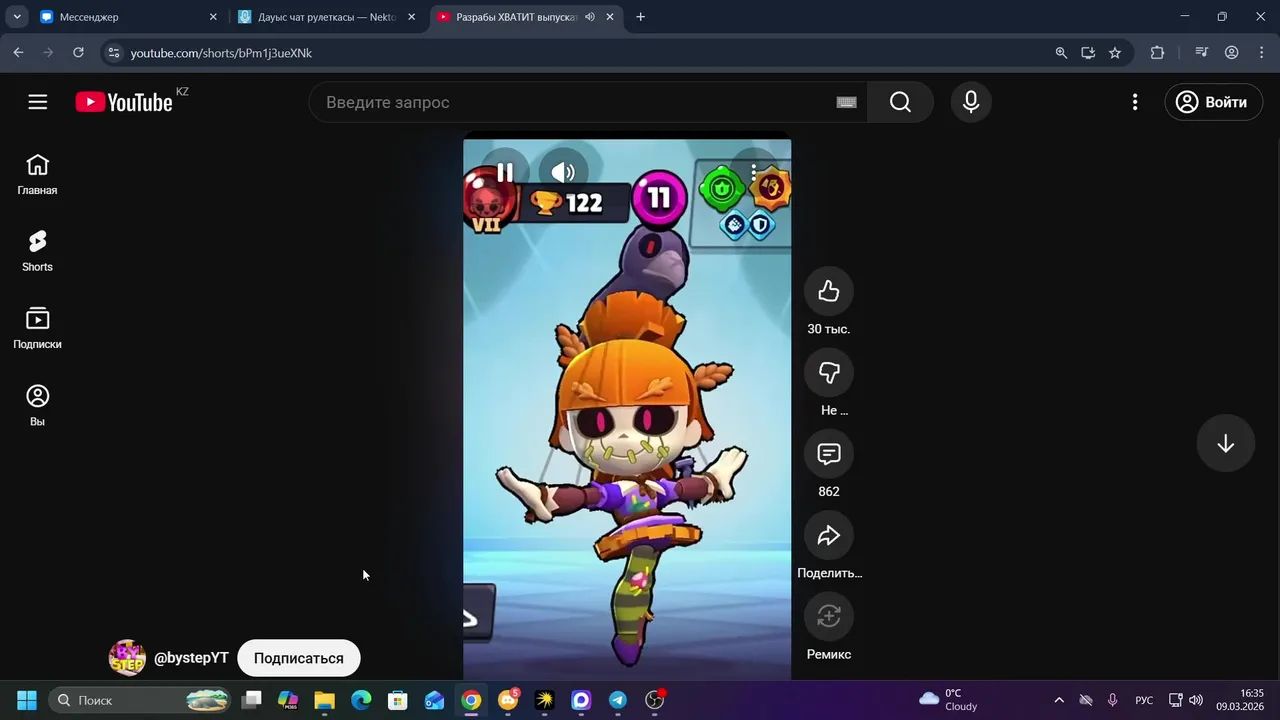The image size is (1280, 720).
Task: Open the weather widget 0°C Cloudy
Action: pyautogui.click(x=948, y=700)
